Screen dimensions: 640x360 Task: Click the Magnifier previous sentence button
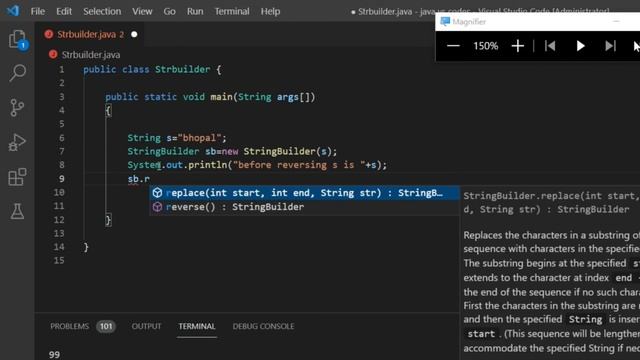(x=550, y=46)
